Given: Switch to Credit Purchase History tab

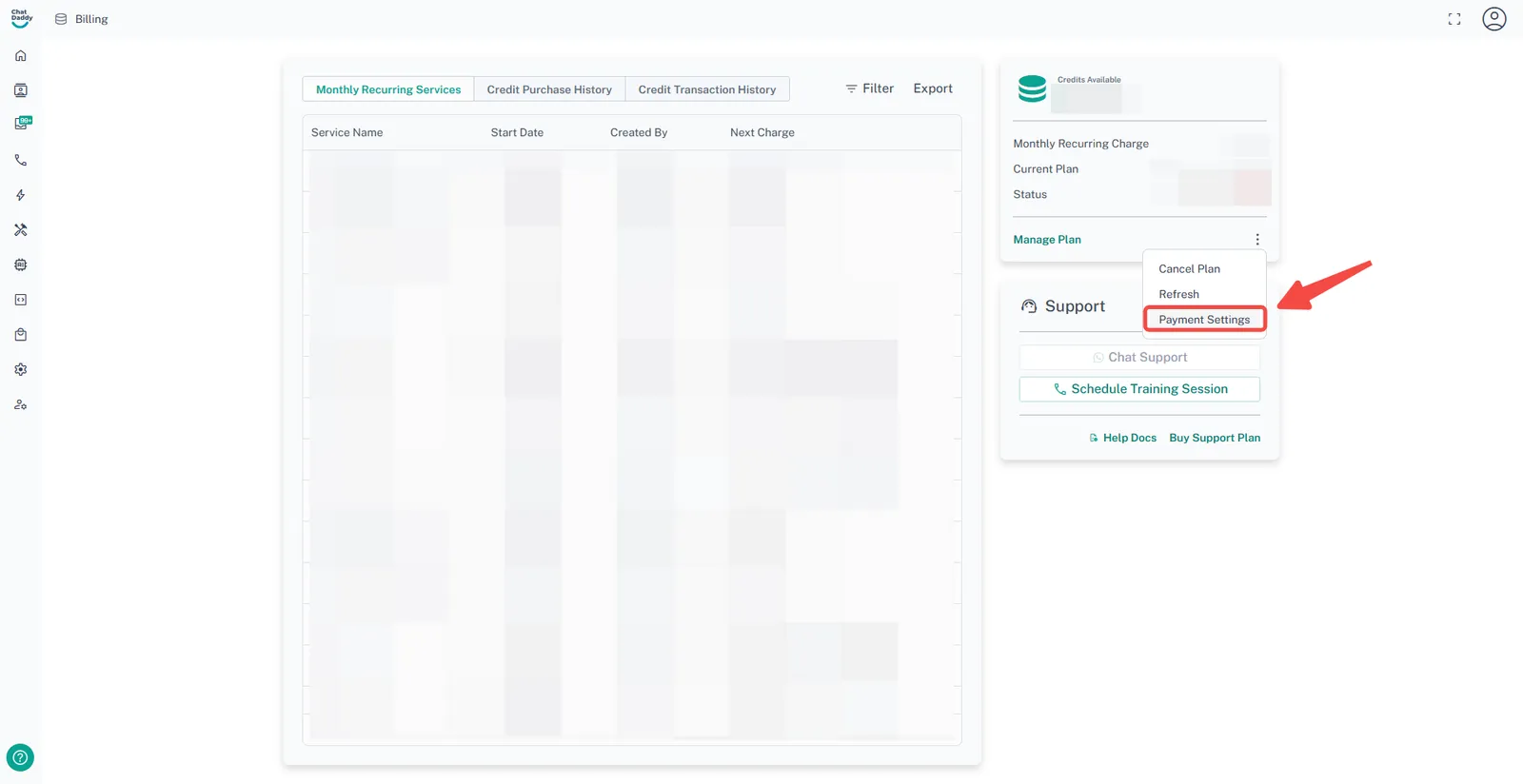Looking at the screenshot, I should click(x=549, y=89).
